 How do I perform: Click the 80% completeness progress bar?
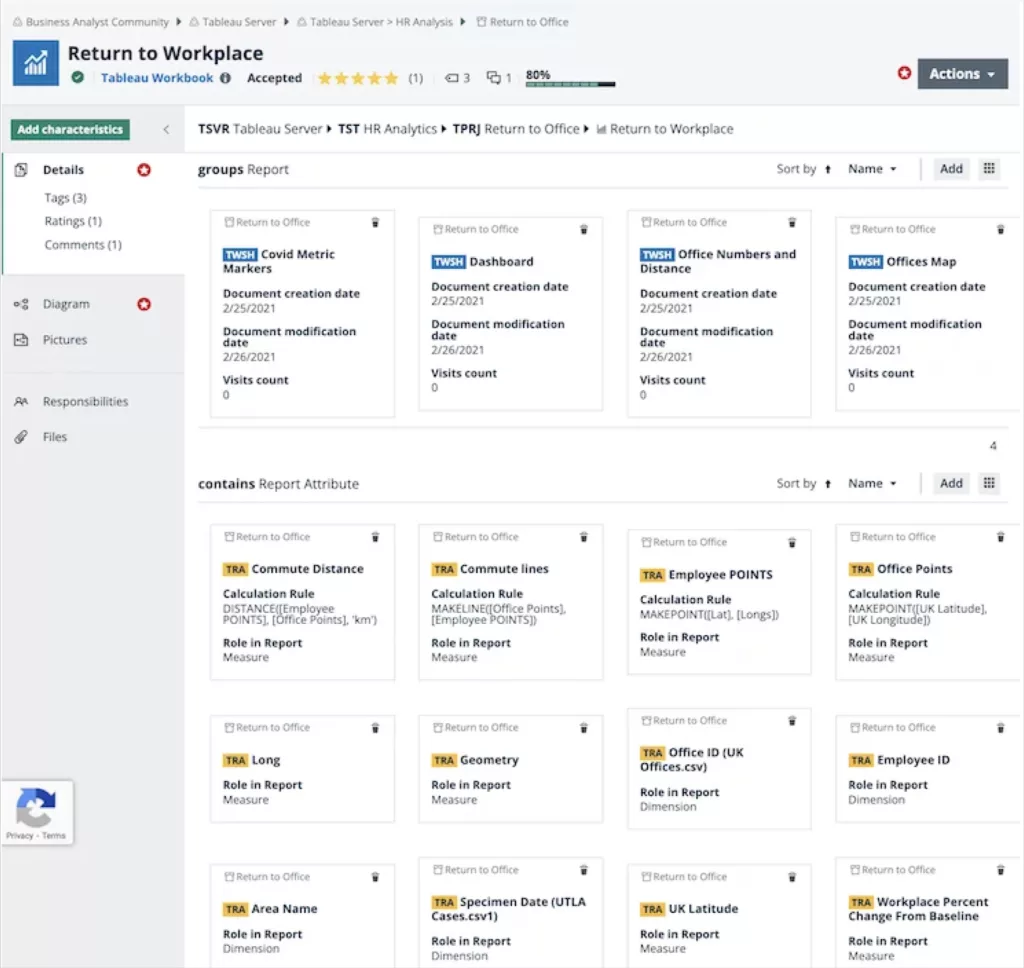570,84
